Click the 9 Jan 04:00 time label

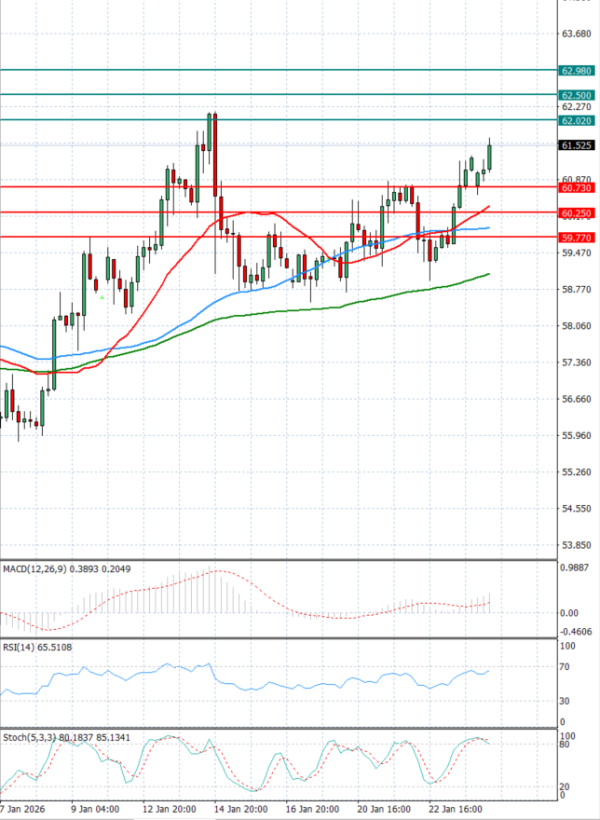pos(96,808)
